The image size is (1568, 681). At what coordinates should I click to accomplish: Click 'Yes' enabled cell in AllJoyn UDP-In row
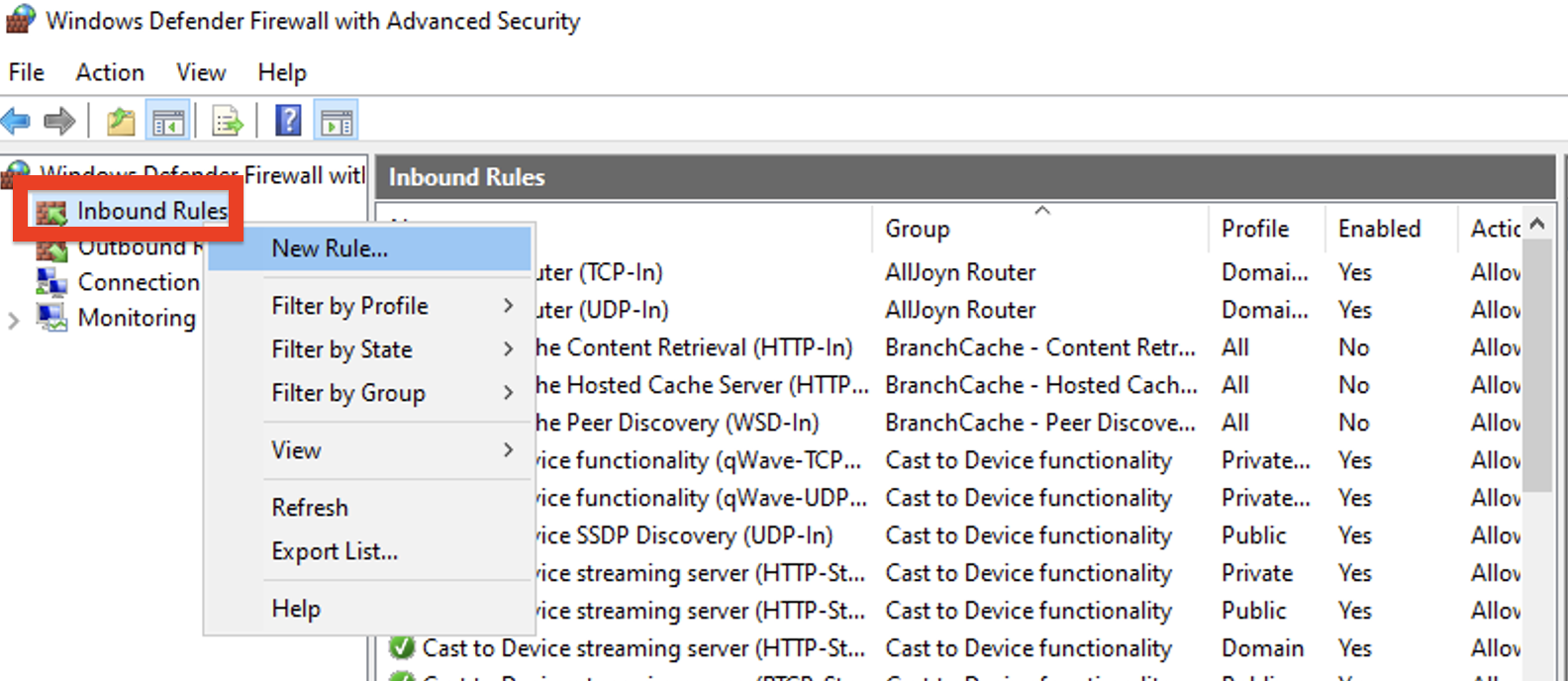point(1355,310)
